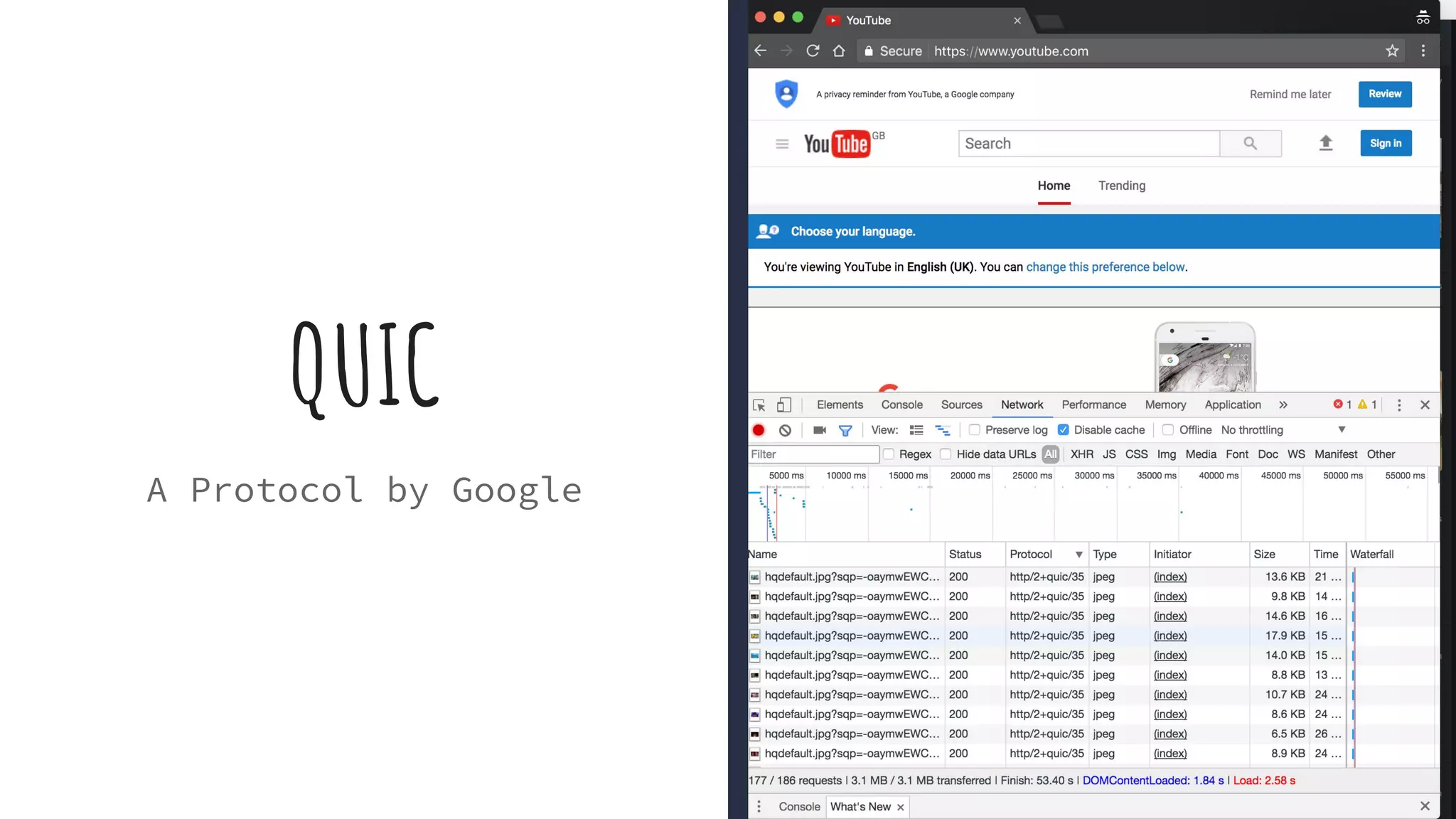This screenshot has width=1456, height=819.
Task: Enable the Regex filter checkbox
Action: (x=889, y=454)
